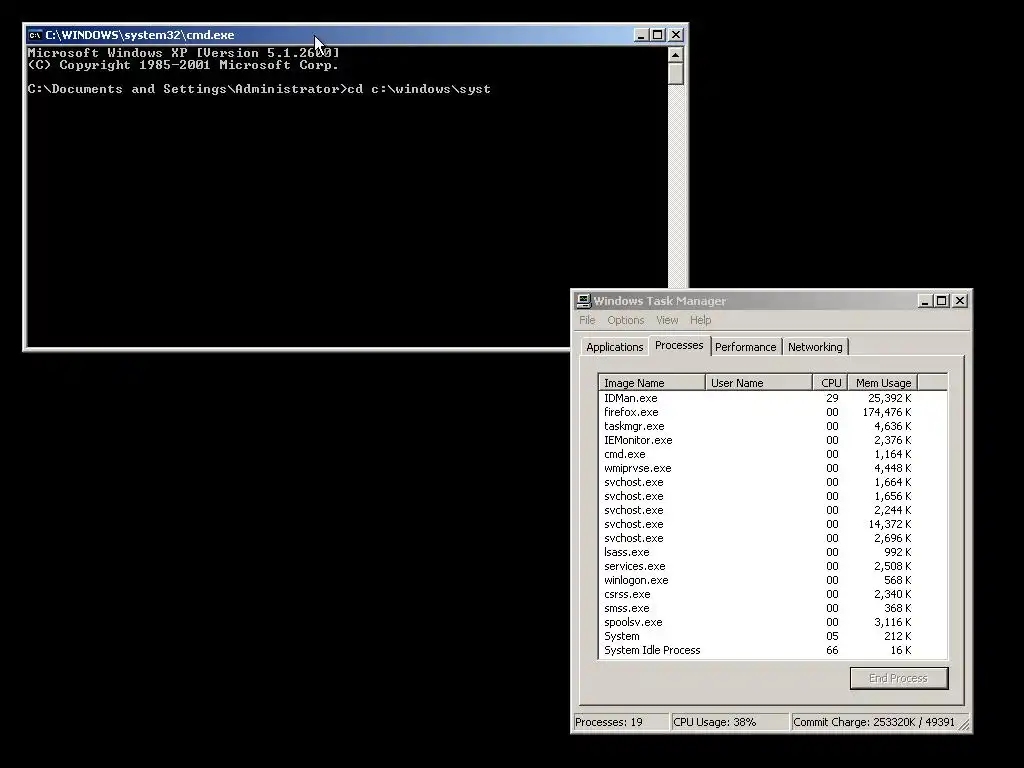Select the winlogon.exe process row

tap(773, 580)
